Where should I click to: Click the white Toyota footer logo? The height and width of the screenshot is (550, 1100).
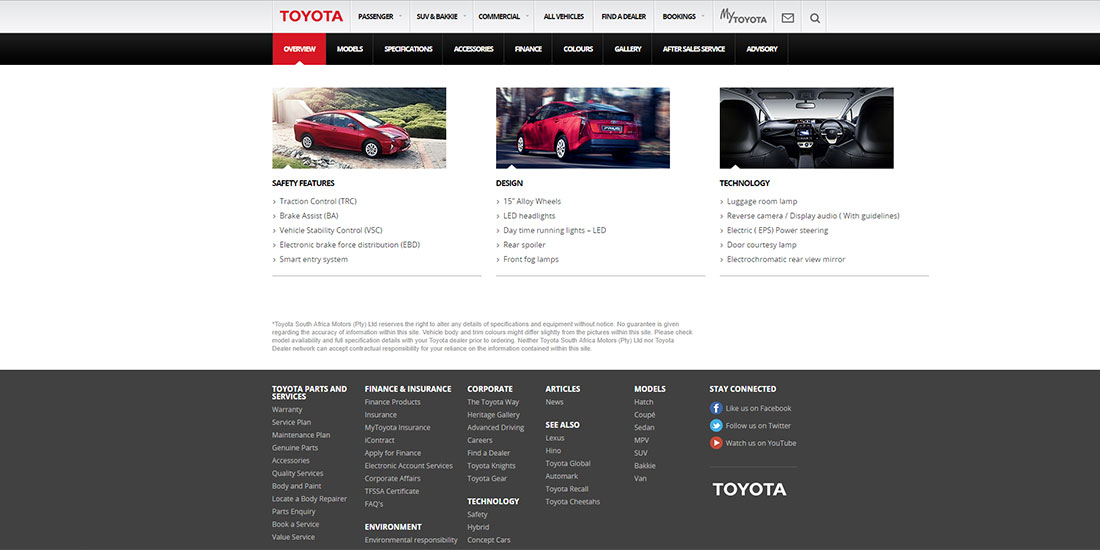749,489
